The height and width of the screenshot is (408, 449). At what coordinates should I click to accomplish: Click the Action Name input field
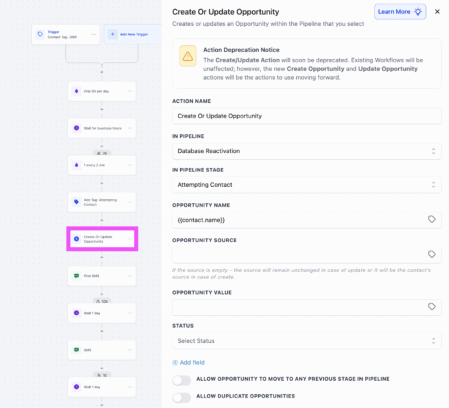(x=307, y=116)
